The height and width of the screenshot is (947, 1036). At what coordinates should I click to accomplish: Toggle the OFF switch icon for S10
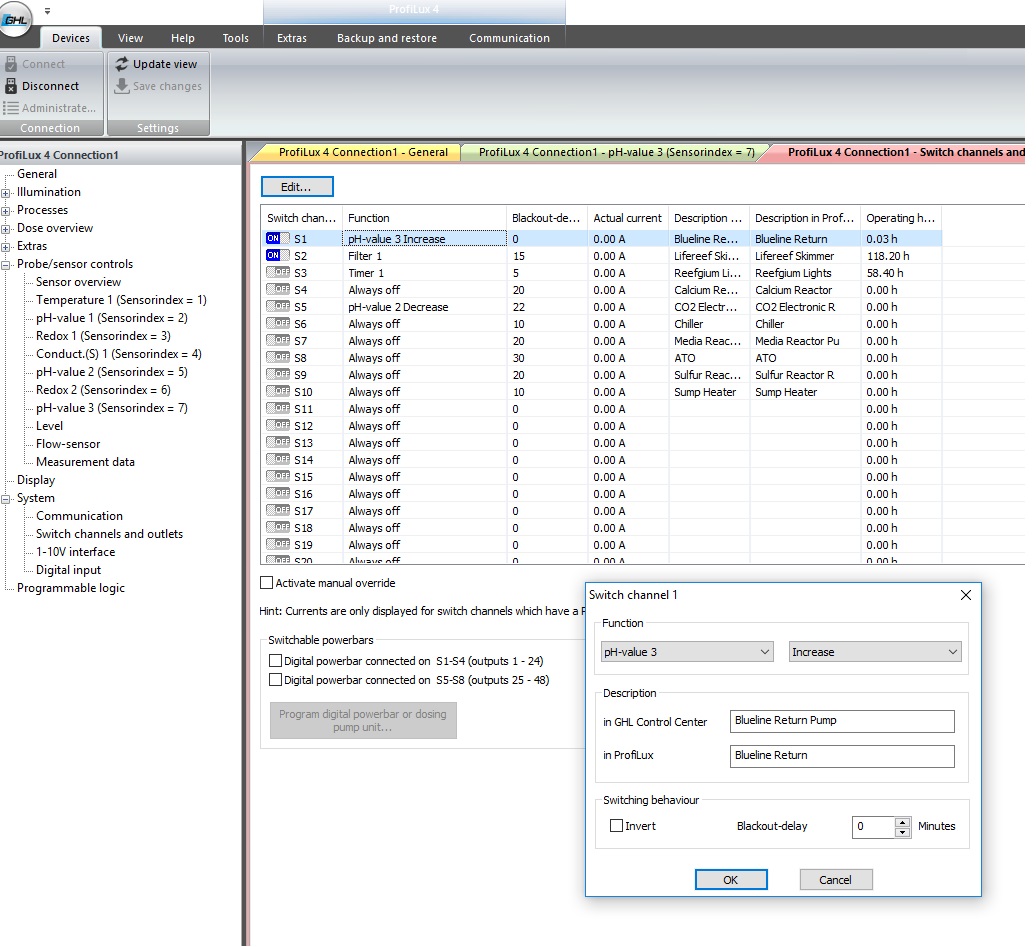pyautogui.click(x=278, y=391)
